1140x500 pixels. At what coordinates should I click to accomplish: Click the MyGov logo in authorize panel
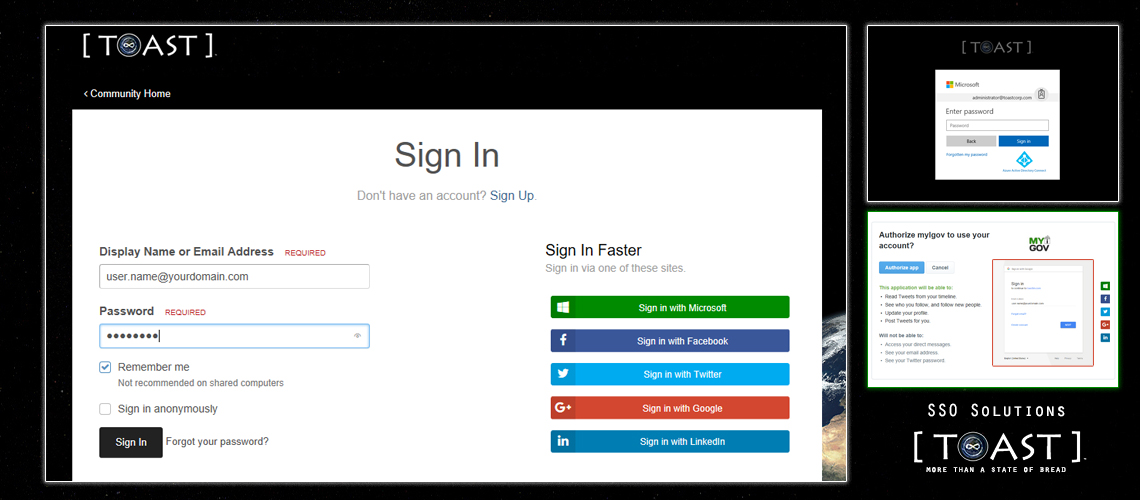(1039, 244)
